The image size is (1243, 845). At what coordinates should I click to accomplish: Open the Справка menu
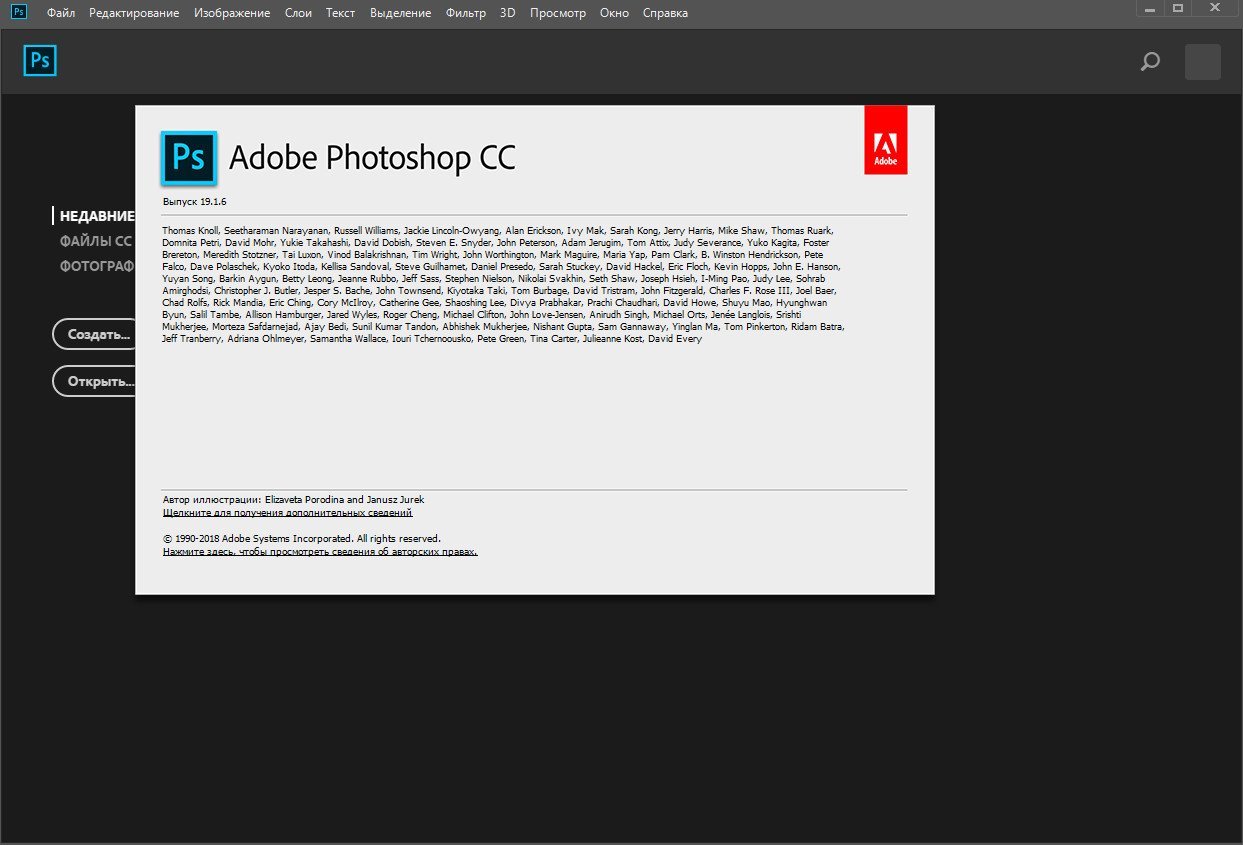[665, 13]
